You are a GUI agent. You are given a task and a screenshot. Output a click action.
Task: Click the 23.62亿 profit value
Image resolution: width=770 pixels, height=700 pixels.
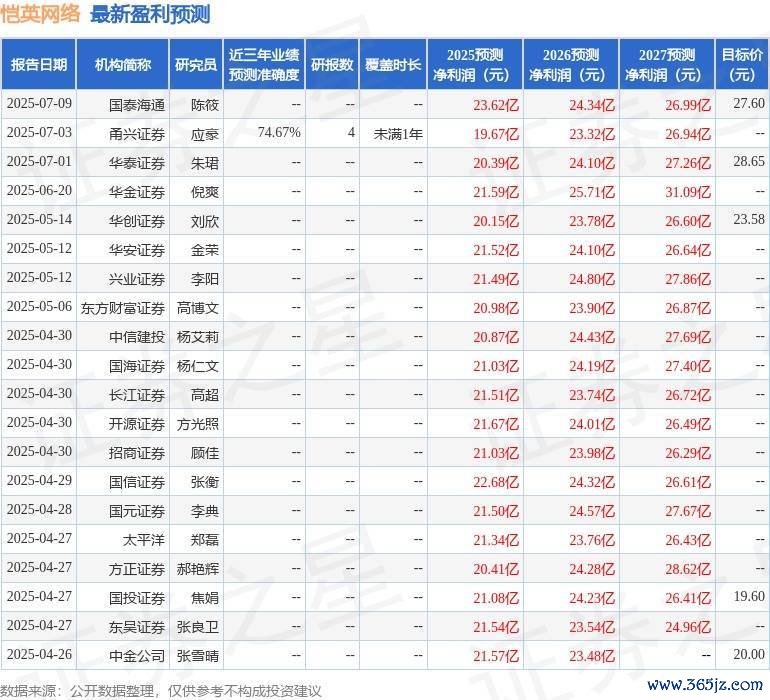point(496,105)
